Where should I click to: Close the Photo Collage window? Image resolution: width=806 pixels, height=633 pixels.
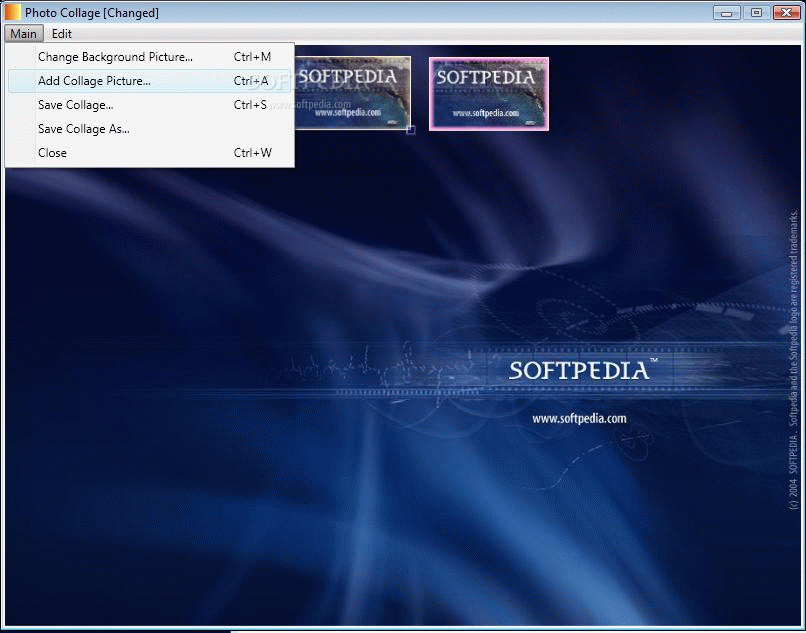pyautogui.click(x=786, y=12)
